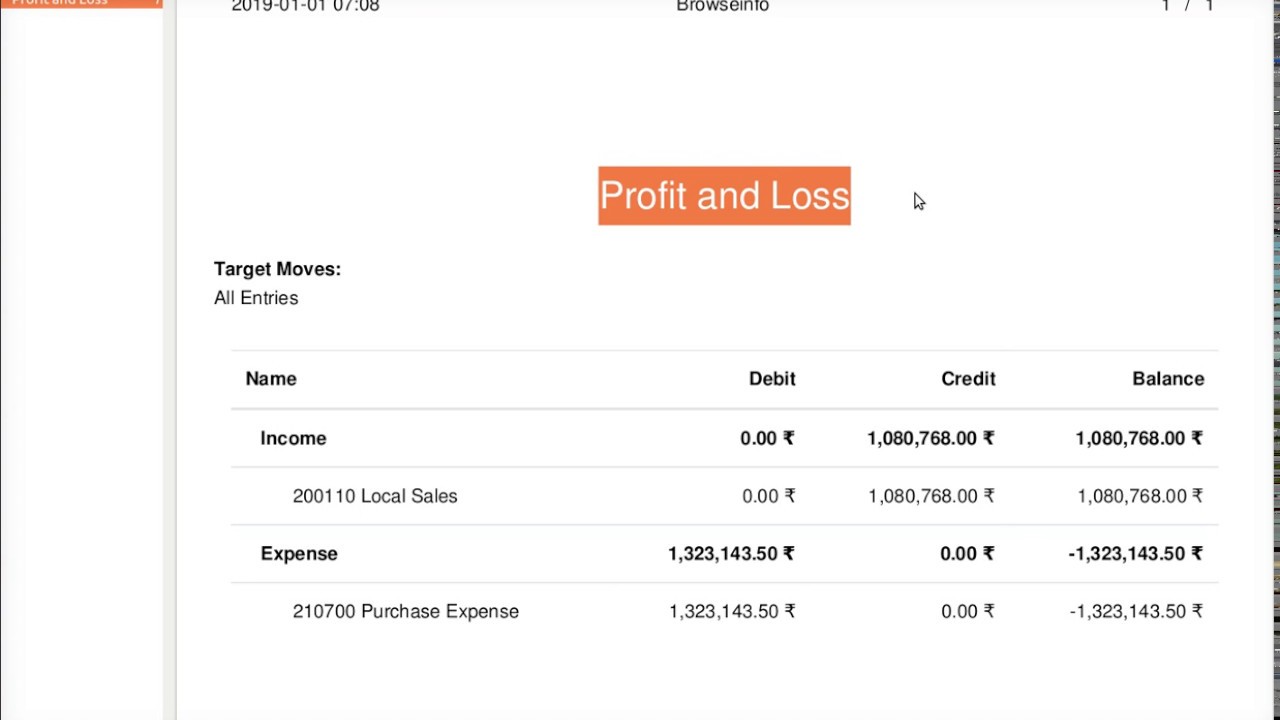Select the Income row label
1280x720 pixels.
pyautogui.click(x=293, y=438)
